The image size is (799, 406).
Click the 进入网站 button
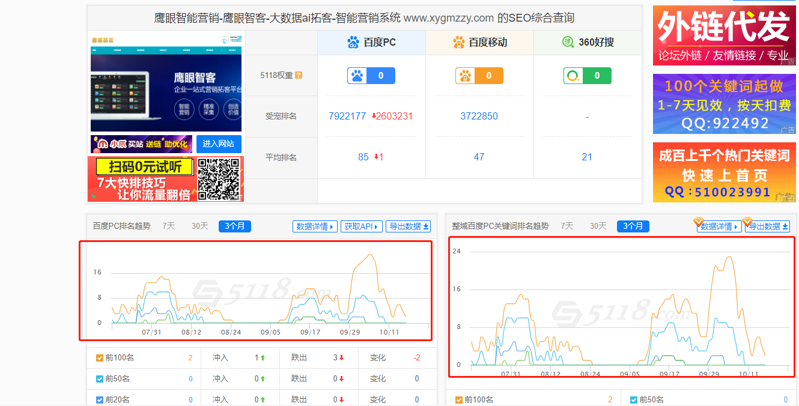[219, 144]
